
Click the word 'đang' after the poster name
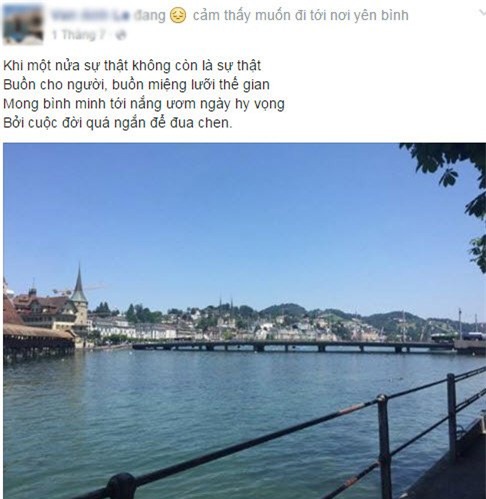tap(150, 16)
